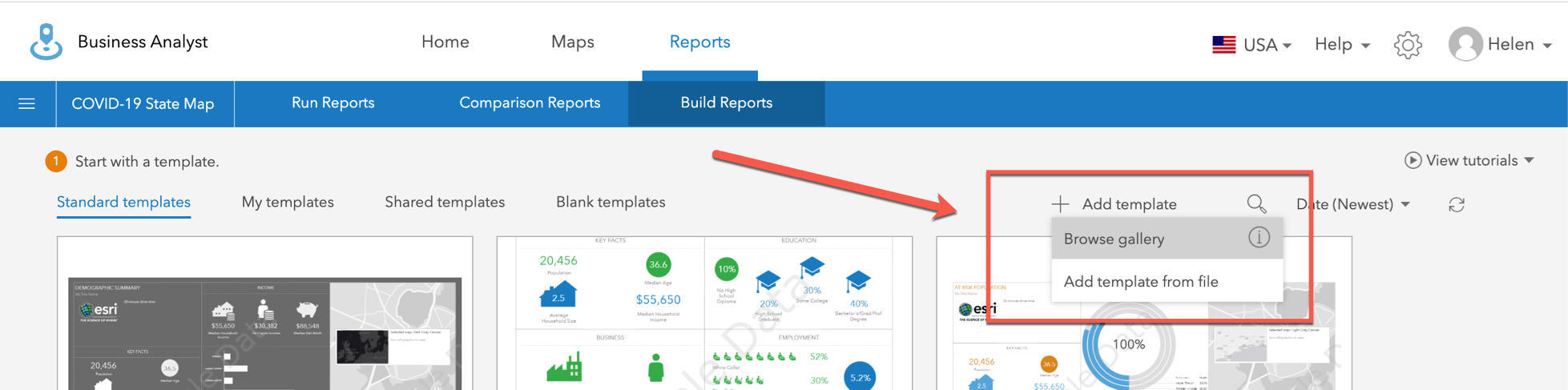Viewport: 1568px width, 390px height.
Task: Click the Business Analyst title text
Action: 143,42
